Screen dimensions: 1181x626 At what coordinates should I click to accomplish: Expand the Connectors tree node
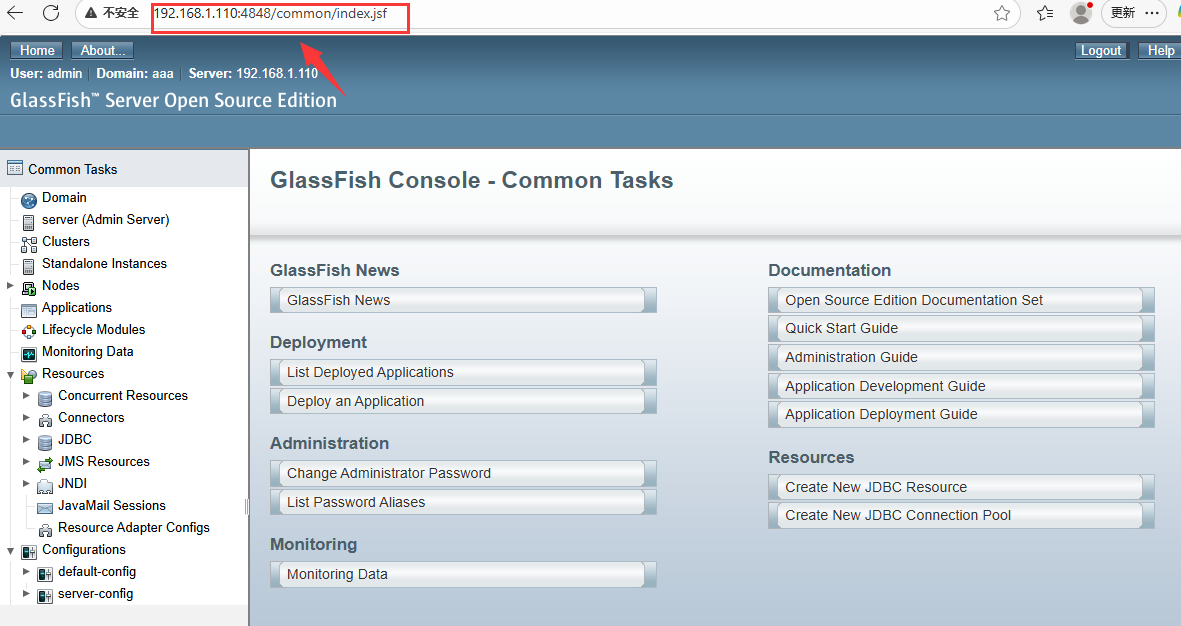coord(26,417)
